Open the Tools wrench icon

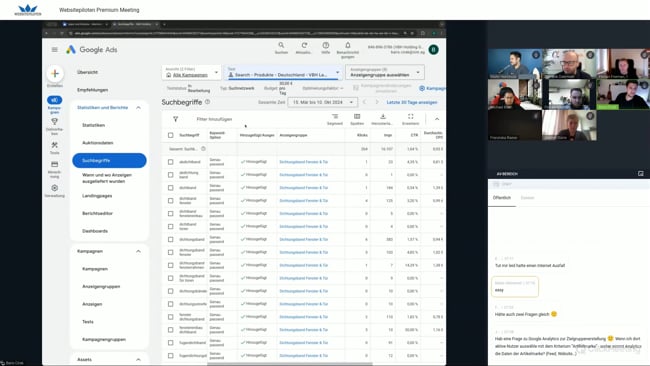click(x=54, y=145)
